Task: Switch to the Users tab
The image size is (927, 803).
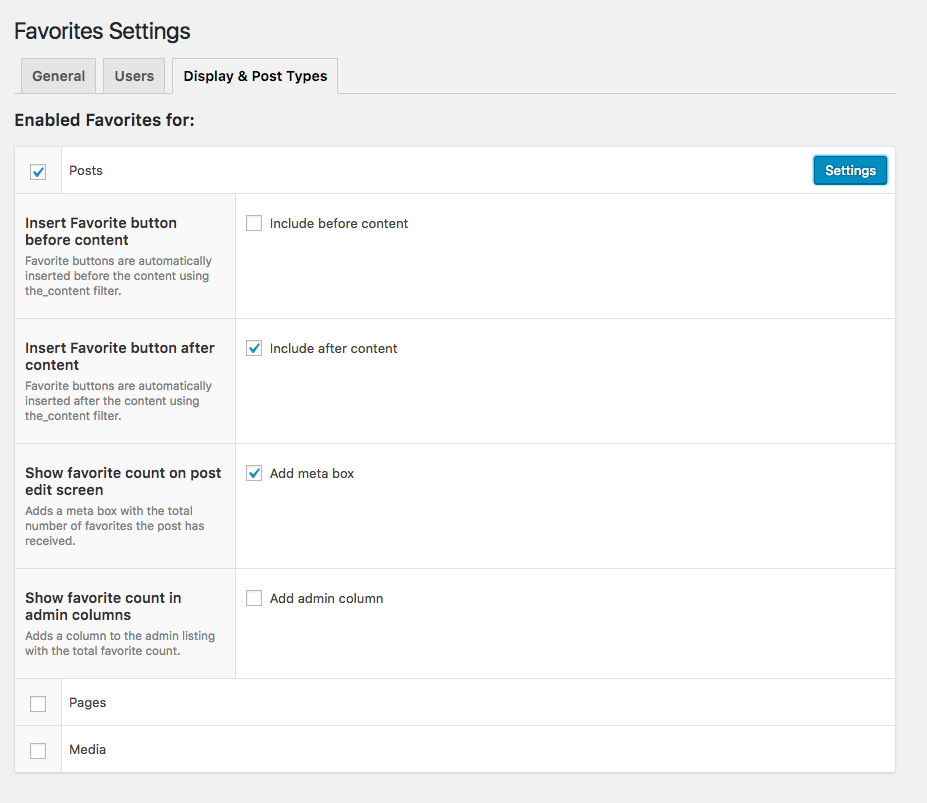Action: [134, 76]
